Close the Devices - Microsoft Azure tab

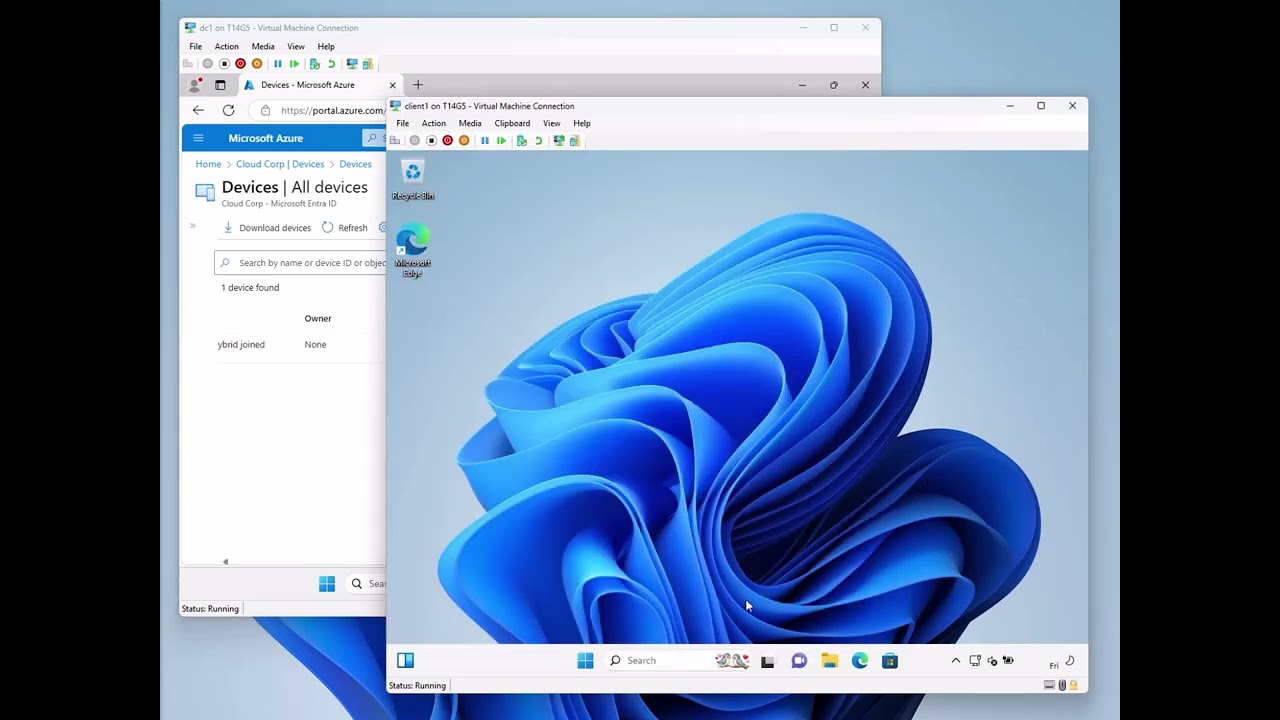click(392, 85)
